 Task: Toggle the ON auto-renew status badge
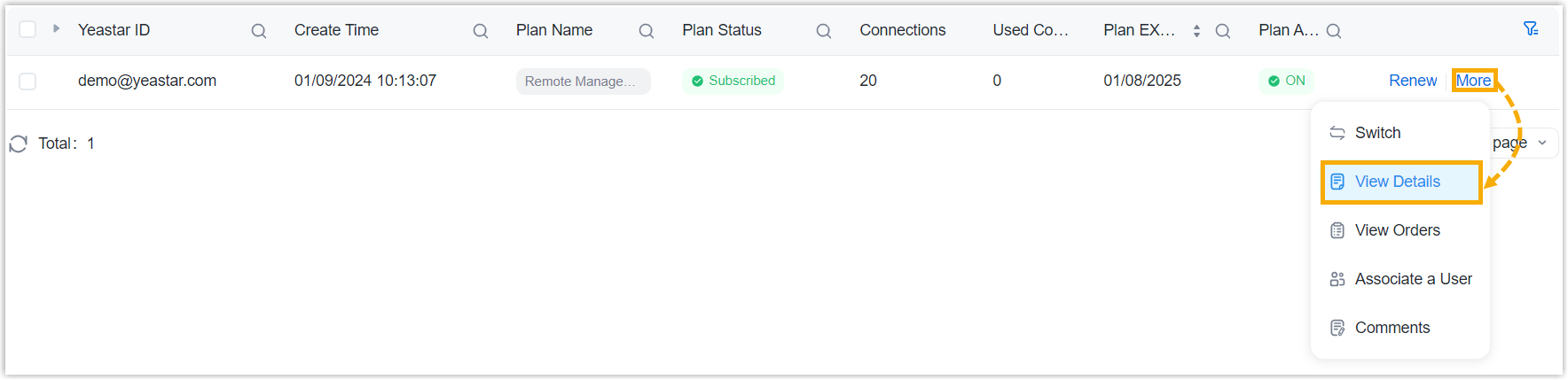pos(1287,81)
